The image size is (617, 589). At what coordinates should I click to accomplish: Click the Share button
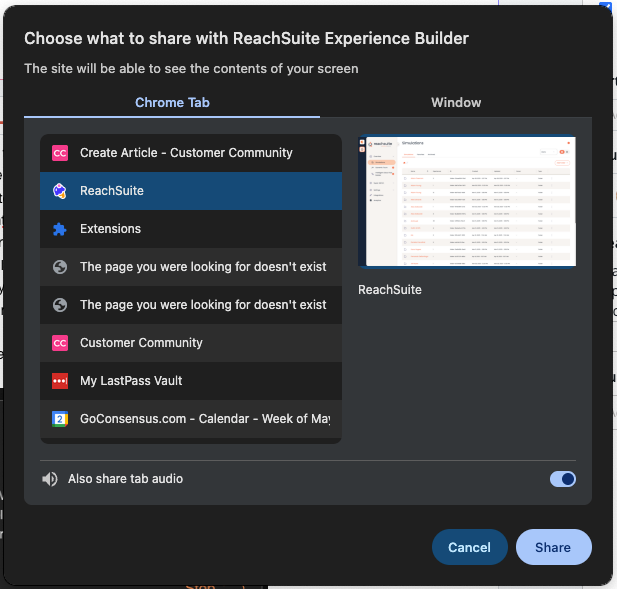point(554,547)
